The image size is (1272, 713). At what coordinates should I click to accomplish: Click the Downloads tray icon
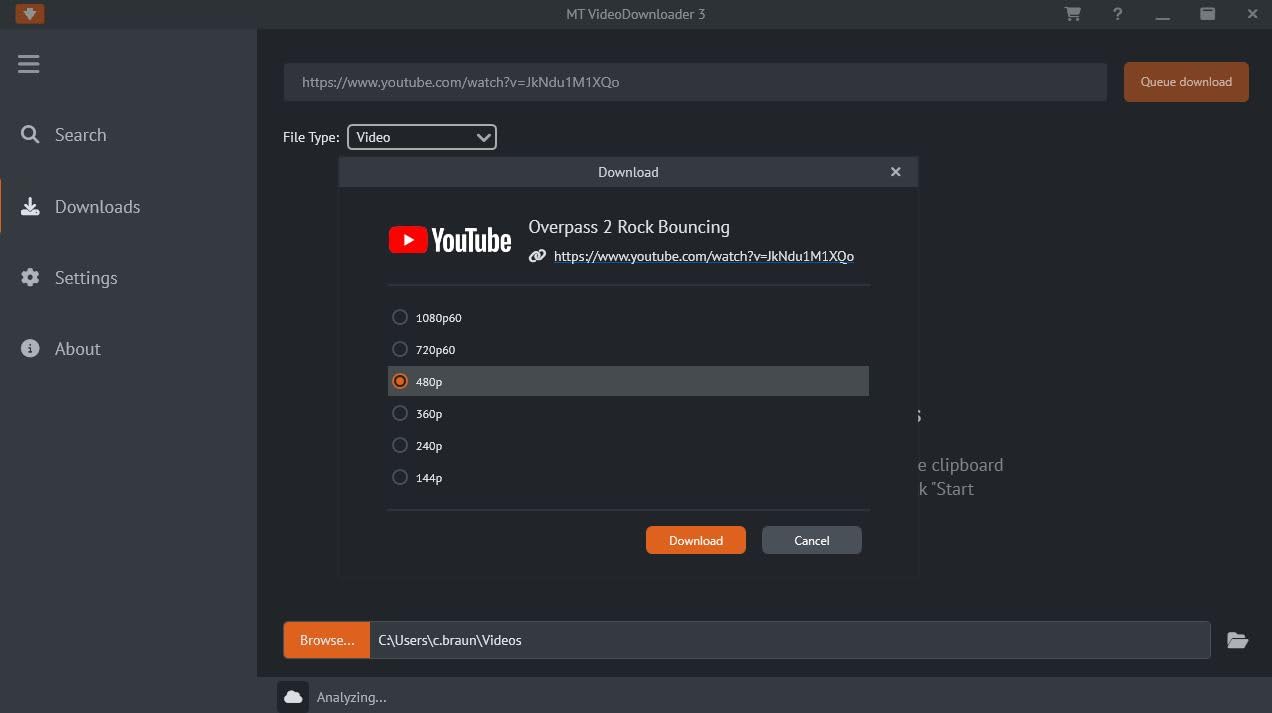pyautogui.click(x=30, y=207)
